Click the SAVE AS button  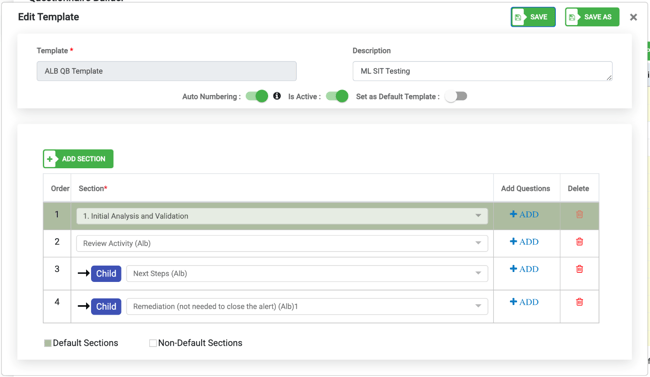point(592,17)
